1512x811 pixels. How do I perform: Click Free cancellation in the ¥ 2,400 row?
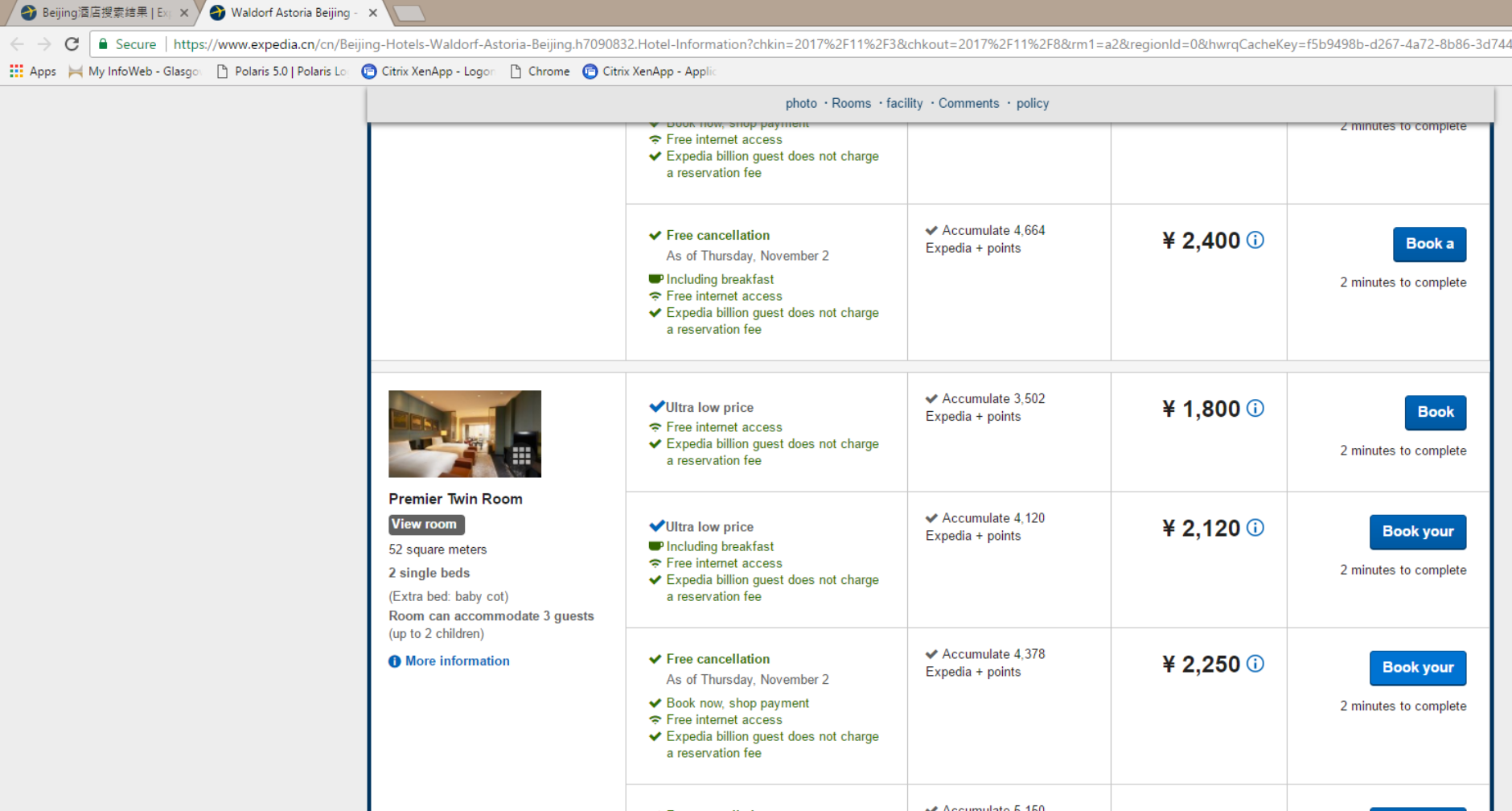717,235
